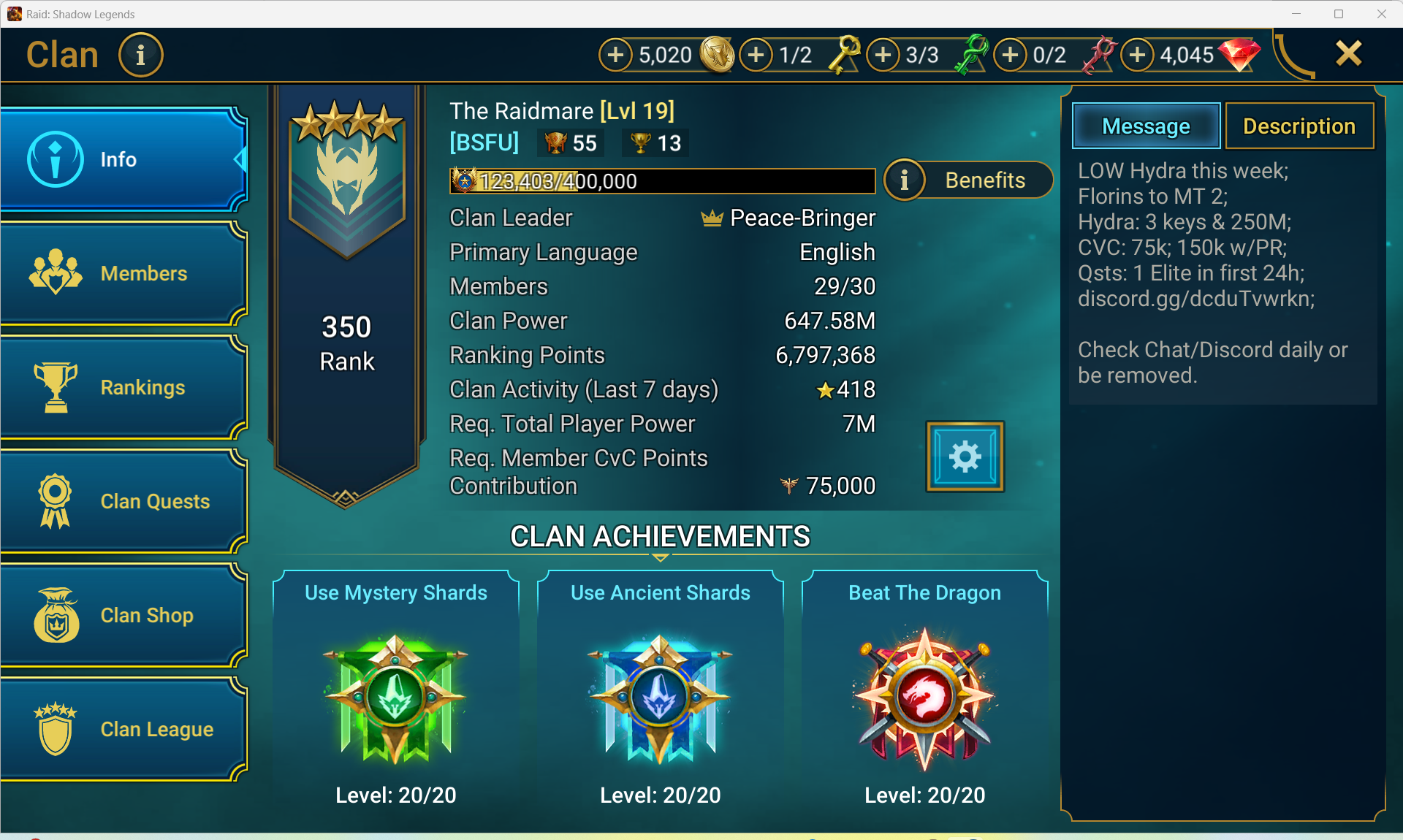Switch to the Message tab
The image size is (1403, 840).
[x=1146, y=126]
